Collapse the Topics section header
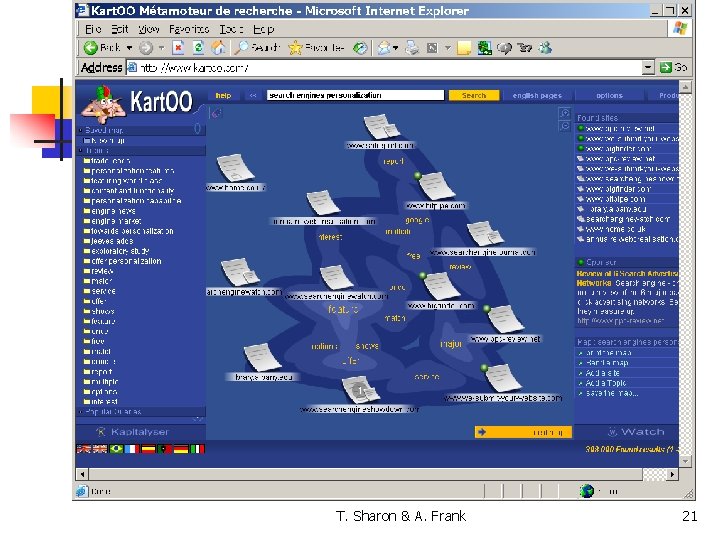This screenshot has height=540, width=720. click(x=141, y=151)
